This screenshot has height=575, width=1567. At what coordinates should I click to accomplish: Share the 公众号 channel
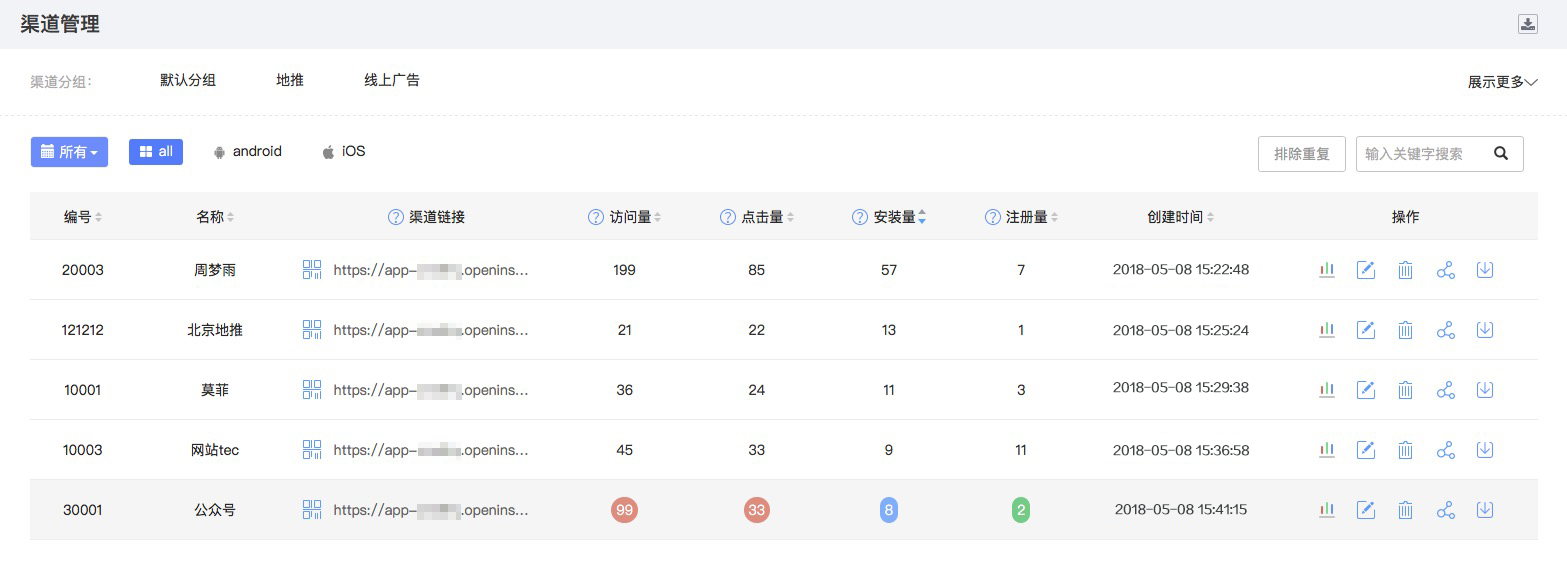[1445, 510]
